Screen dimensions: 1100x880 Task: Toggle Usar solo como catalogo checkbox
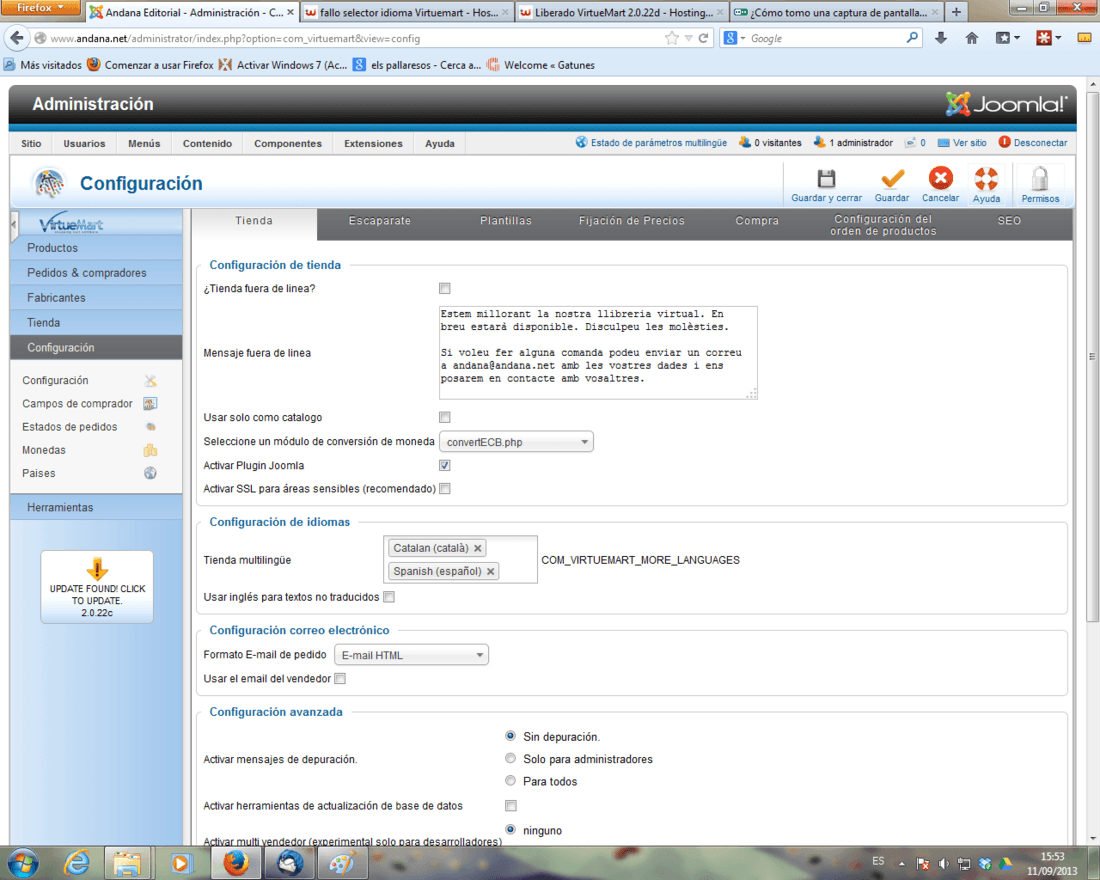pos(445,418)
